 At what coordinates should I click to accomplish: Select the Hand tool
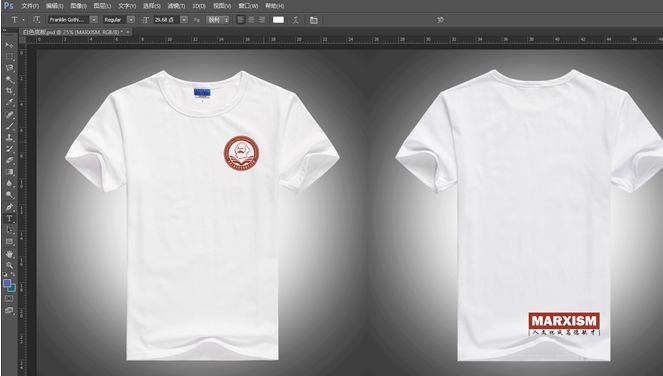click(x=9, y=254)
